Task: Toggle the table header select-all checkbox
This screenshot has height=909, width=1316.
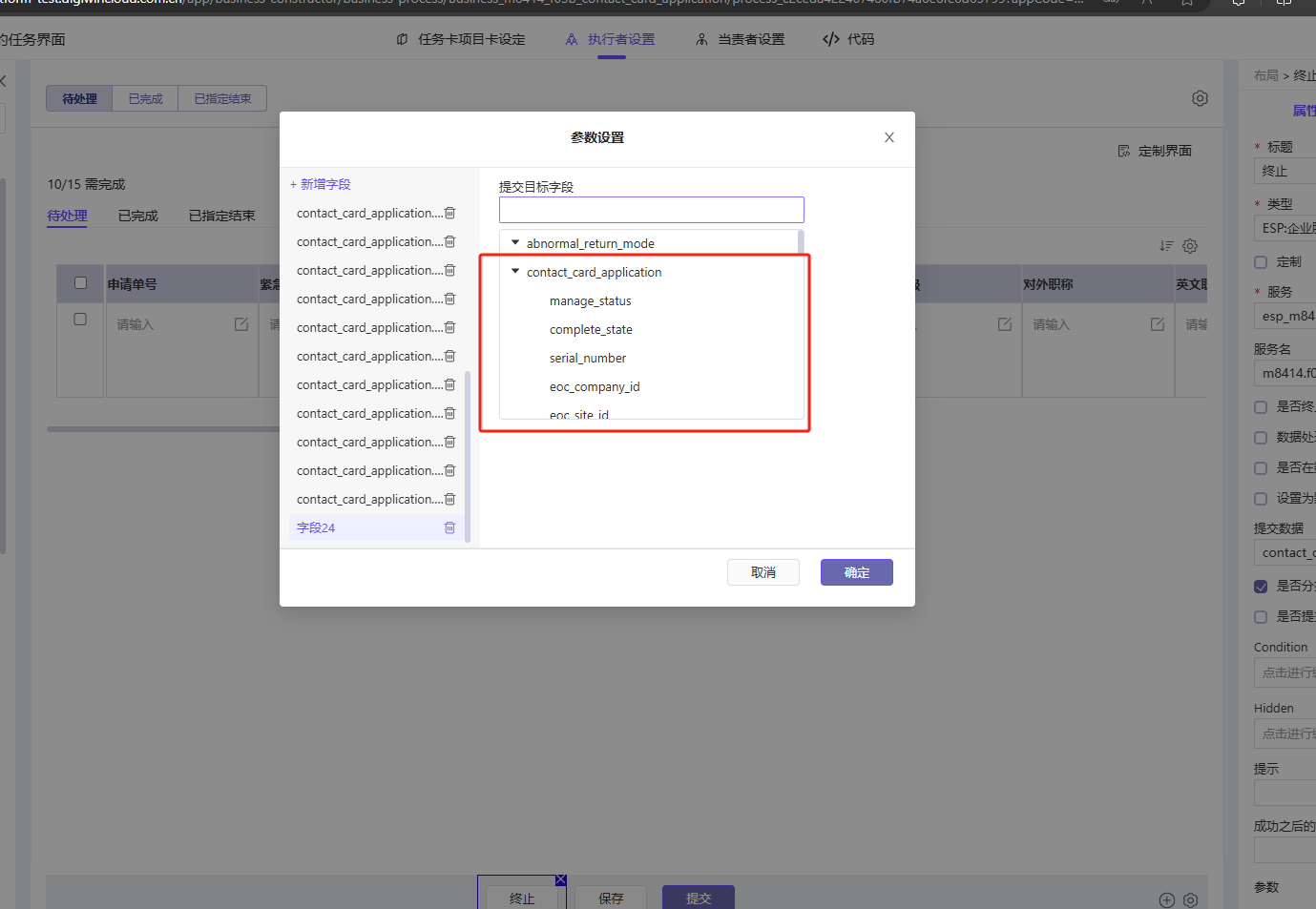Action: pyautogui.click(x=81, y=283)
